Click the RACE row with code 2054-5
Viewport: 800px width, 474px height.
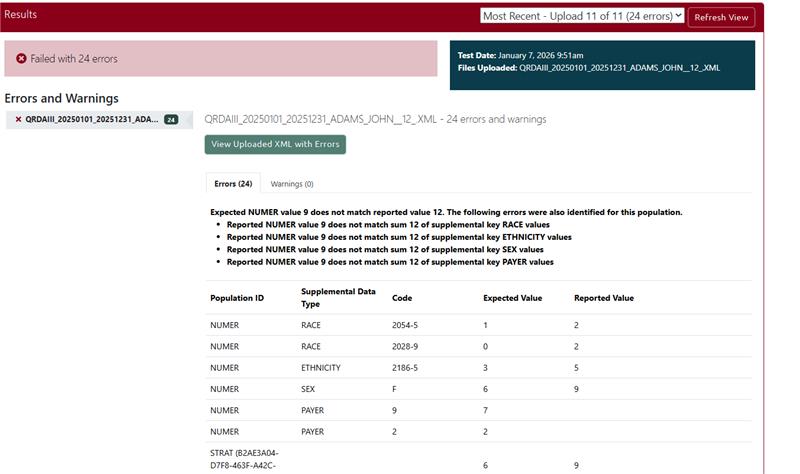click(x=480, y=325)
